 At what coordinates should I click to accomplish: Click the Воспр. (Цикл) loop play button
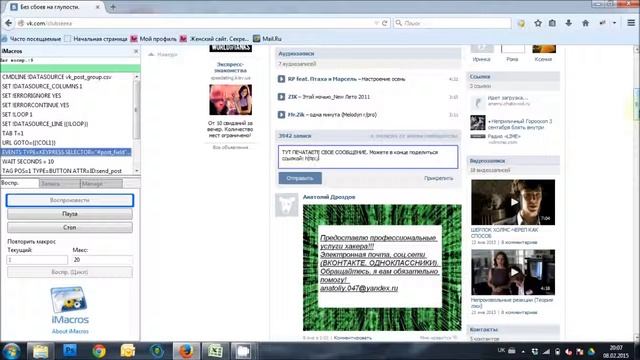point(70,272)
